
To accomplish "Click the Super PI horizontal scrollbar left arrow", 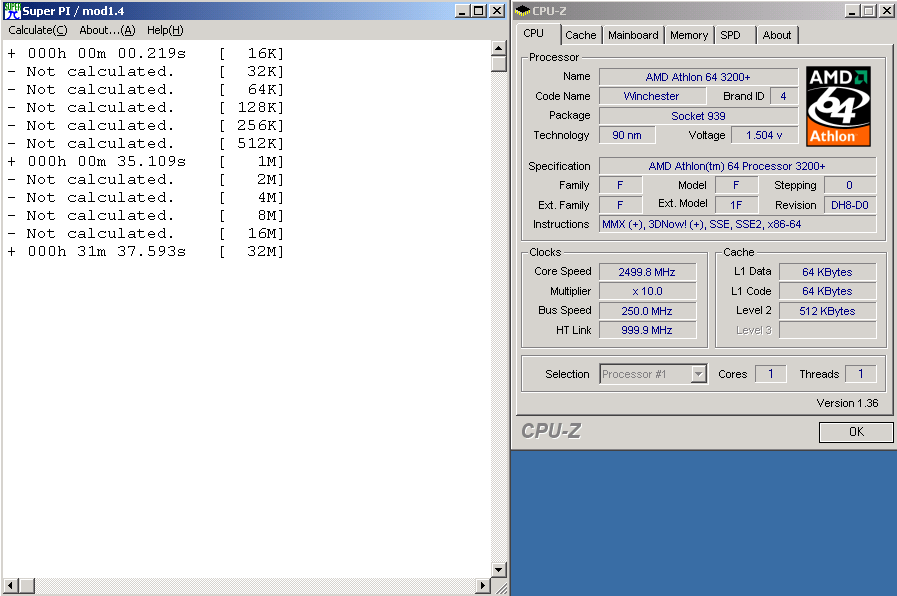I will (10, 586).
